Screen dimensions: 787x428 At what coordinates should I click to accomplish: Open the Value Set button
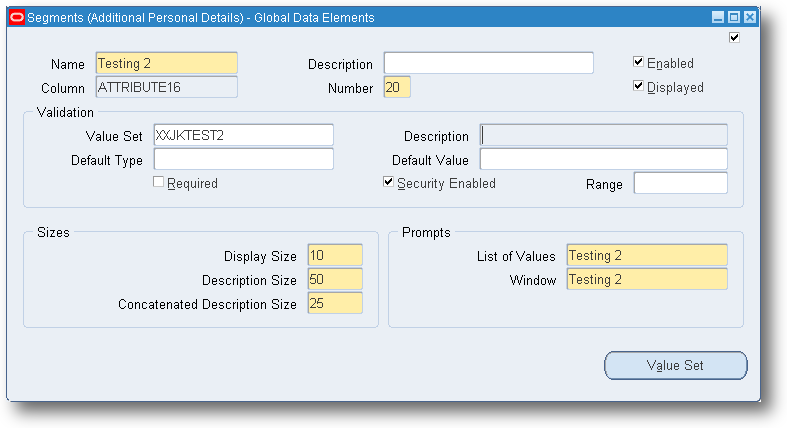pos(676,365)
